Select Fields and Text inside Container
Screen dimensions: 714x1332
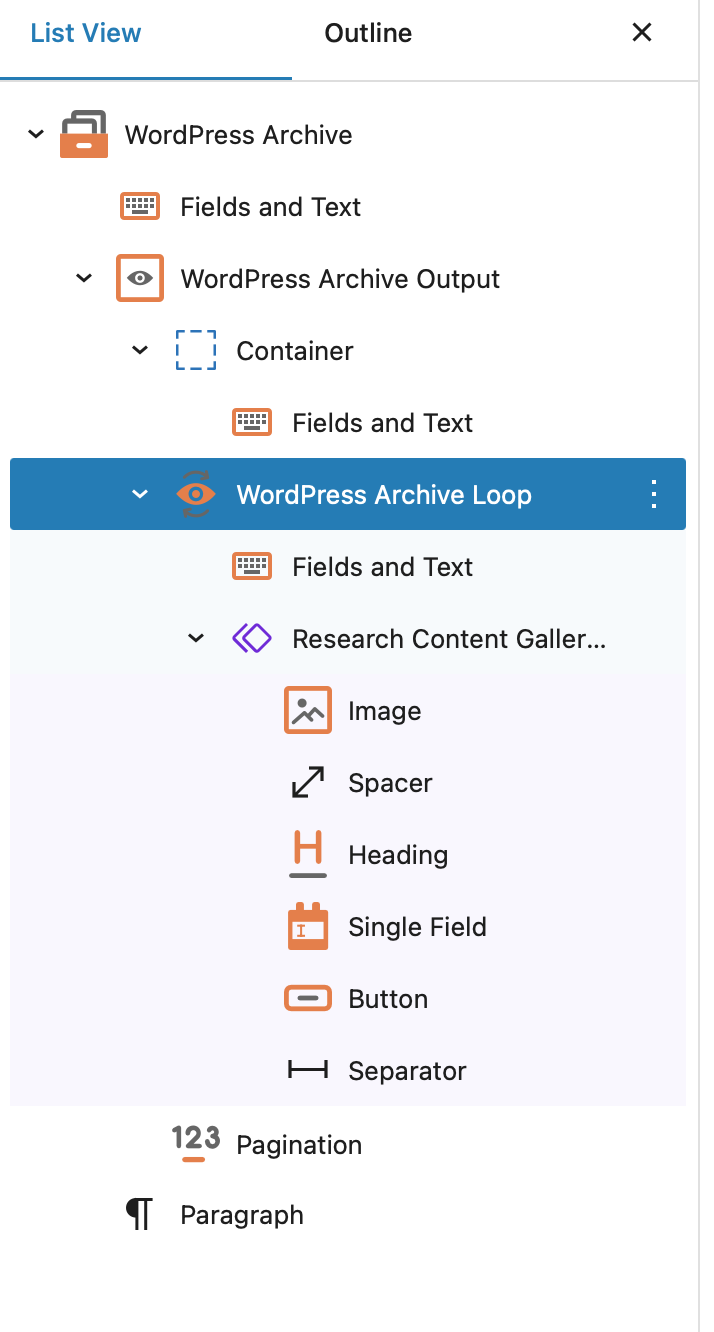pos(348,423)
